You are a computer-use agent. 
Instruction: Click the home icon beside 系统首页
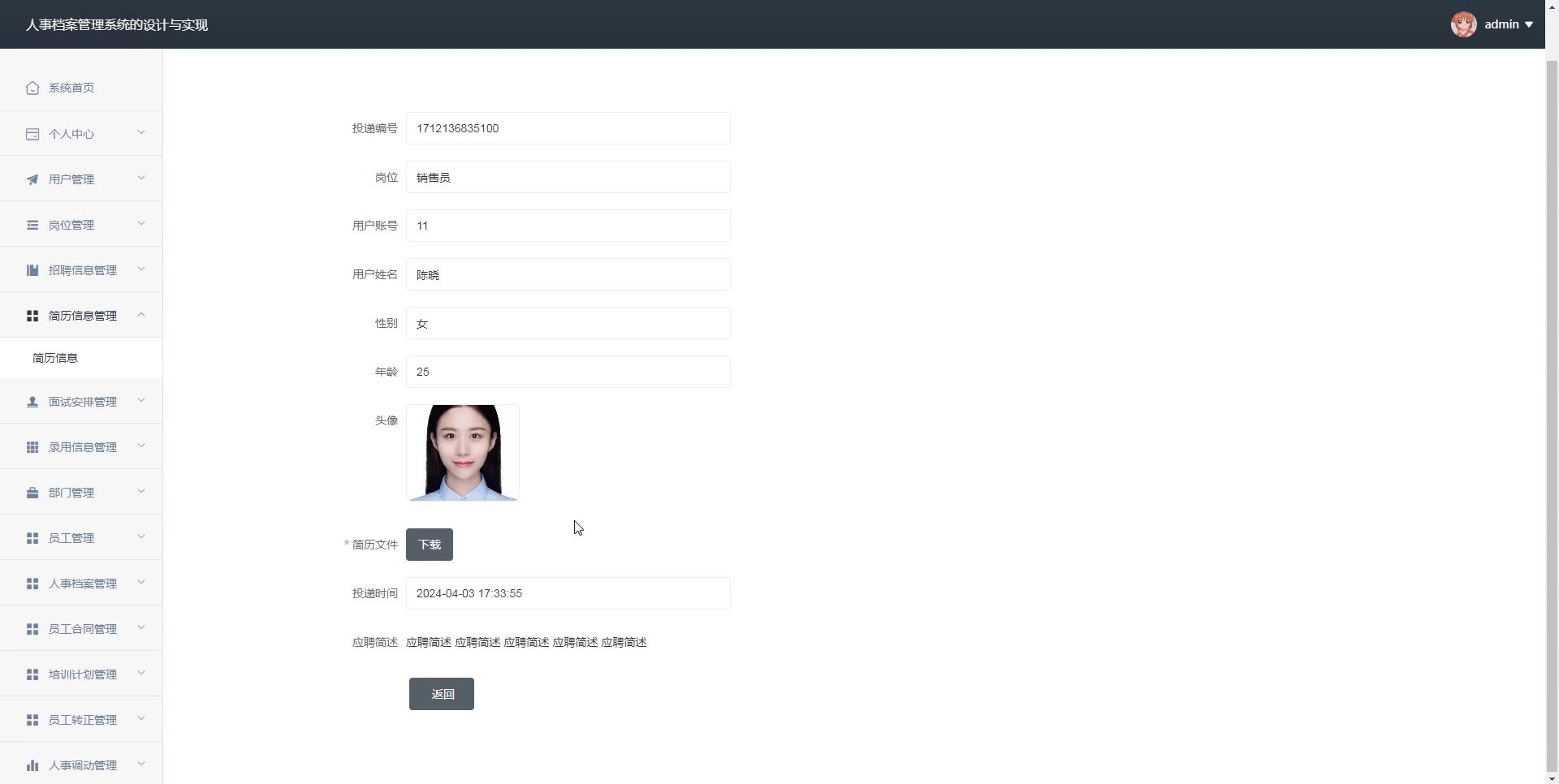tap(32, 88)
